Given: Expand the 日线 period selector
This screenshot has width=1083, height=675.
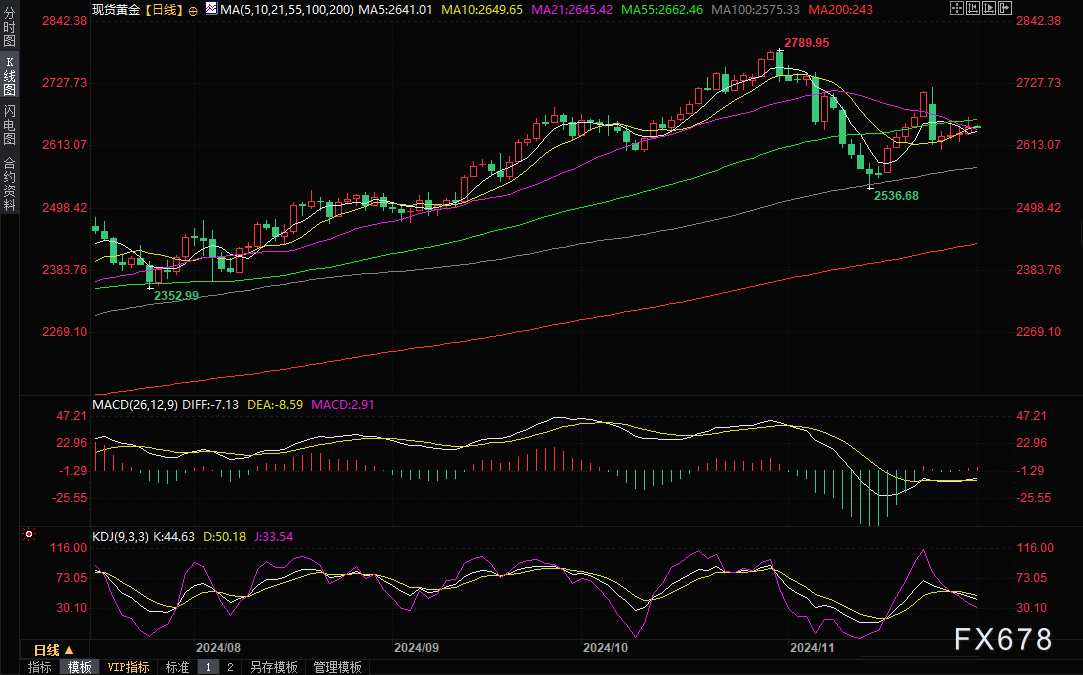Looking at the screenshot, I should click(54, 649).
